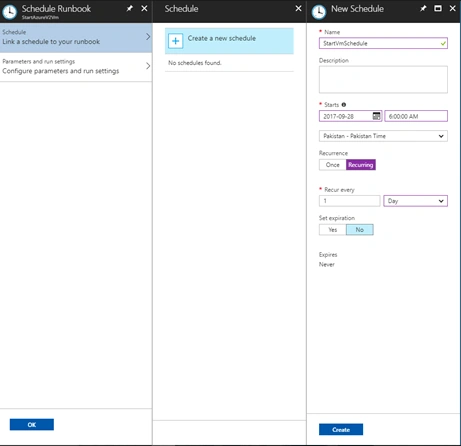Set expiration to Yes

coord(333,230)
